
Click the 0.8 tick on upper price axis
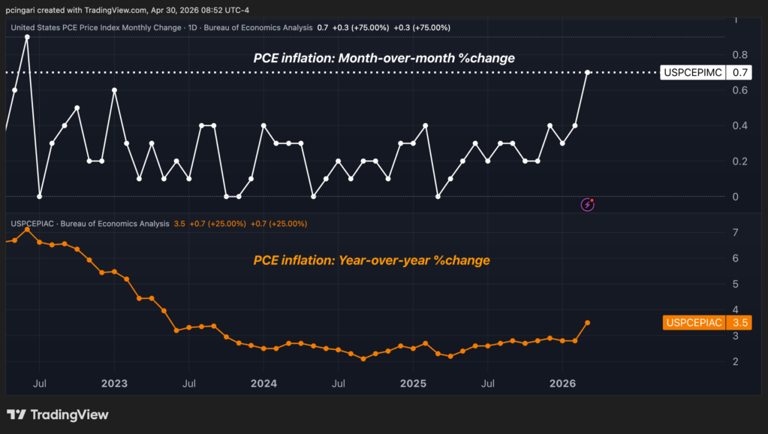(741, 55)
